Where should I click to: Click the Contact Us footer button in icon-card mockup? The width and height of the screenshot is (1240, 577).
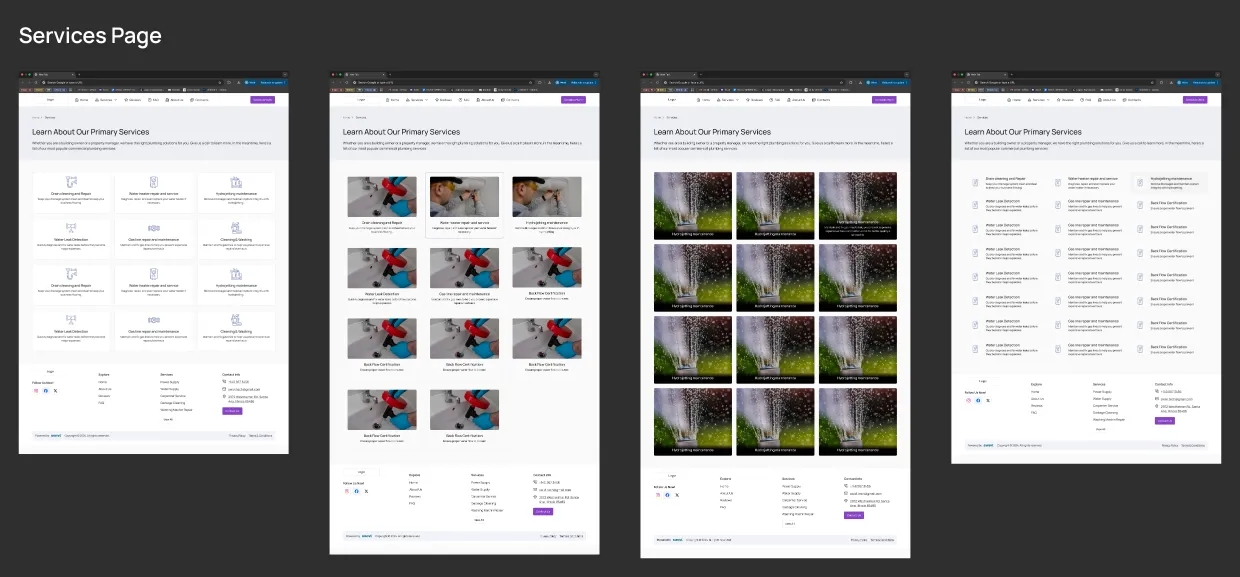point(232,411)
